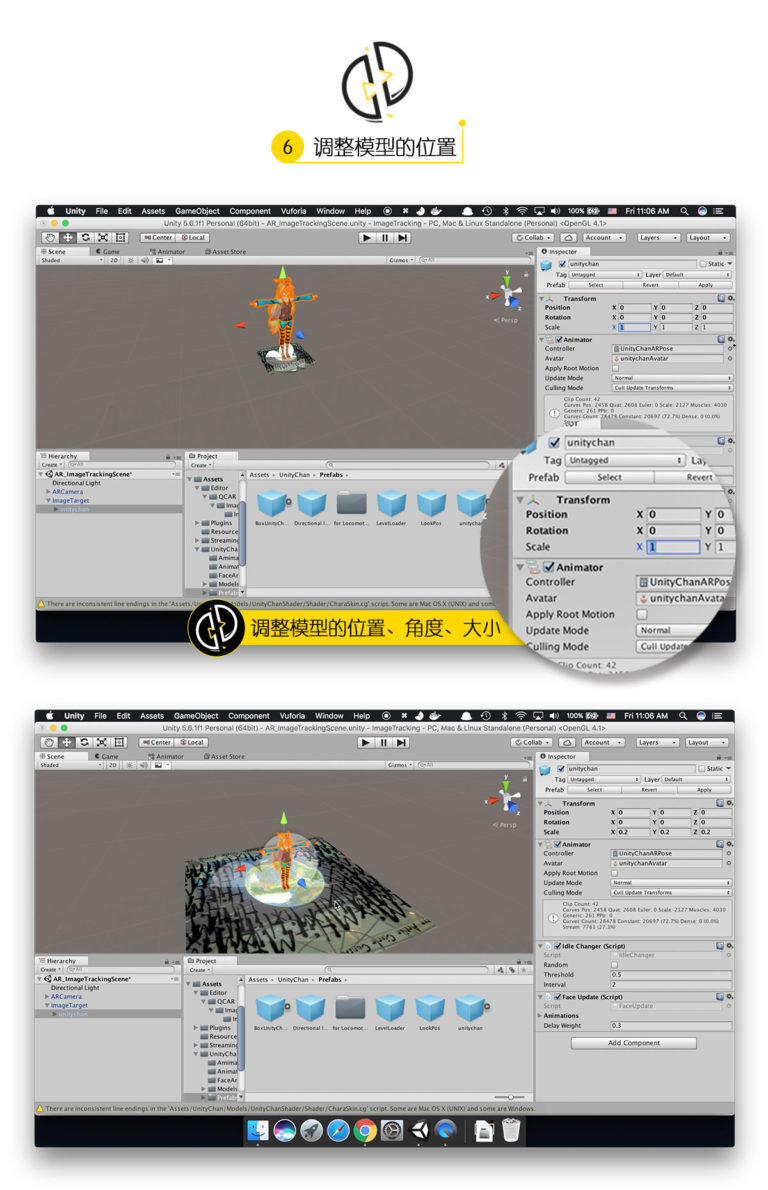Viewport: 768px width, 1190px height.
Task: Open the Layer dropdown in lower Inspector
Action: tap(696, 779)
